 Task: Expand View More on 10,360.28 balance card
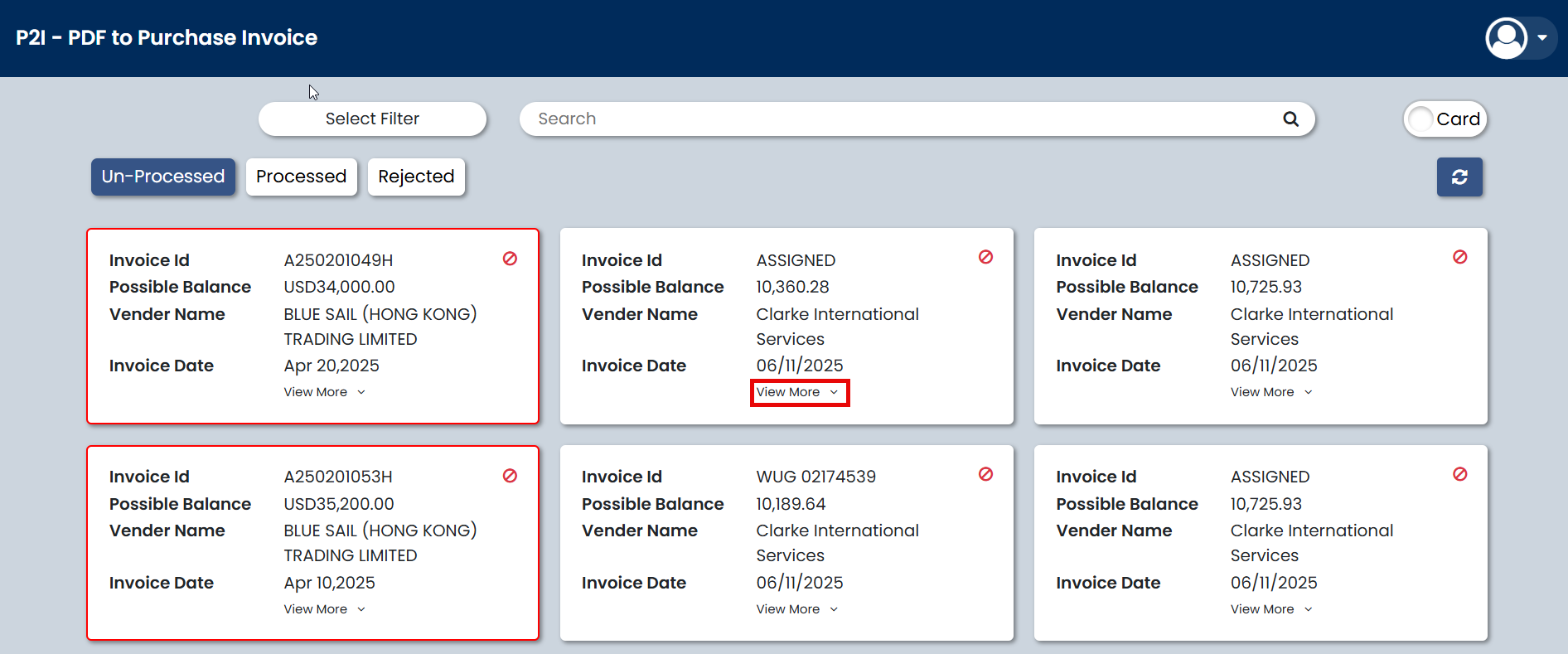(x=797, y=392)
